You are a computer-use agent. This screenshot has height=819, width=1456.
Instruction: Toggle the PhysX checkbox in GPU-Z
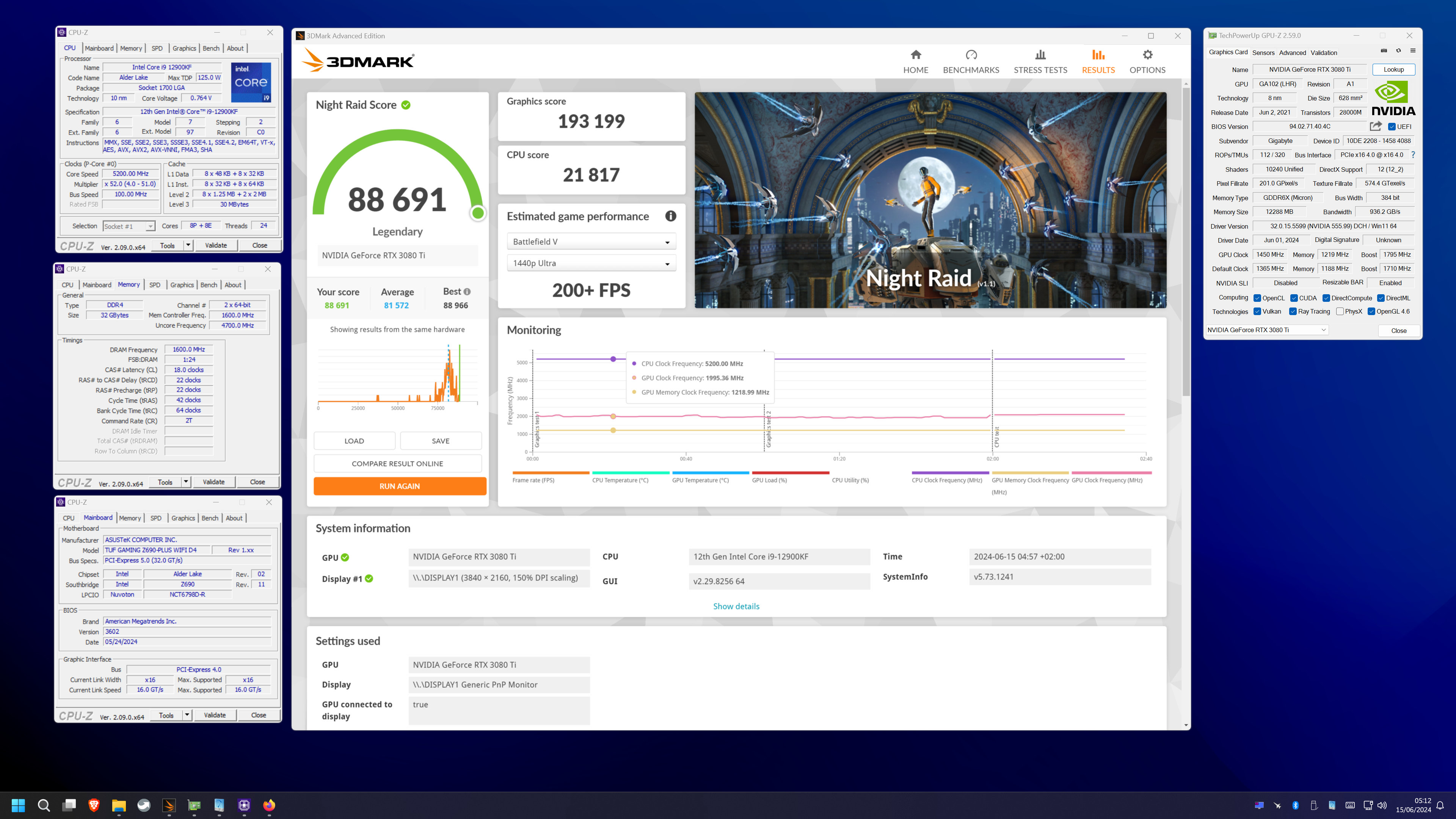click(1340, 311)
